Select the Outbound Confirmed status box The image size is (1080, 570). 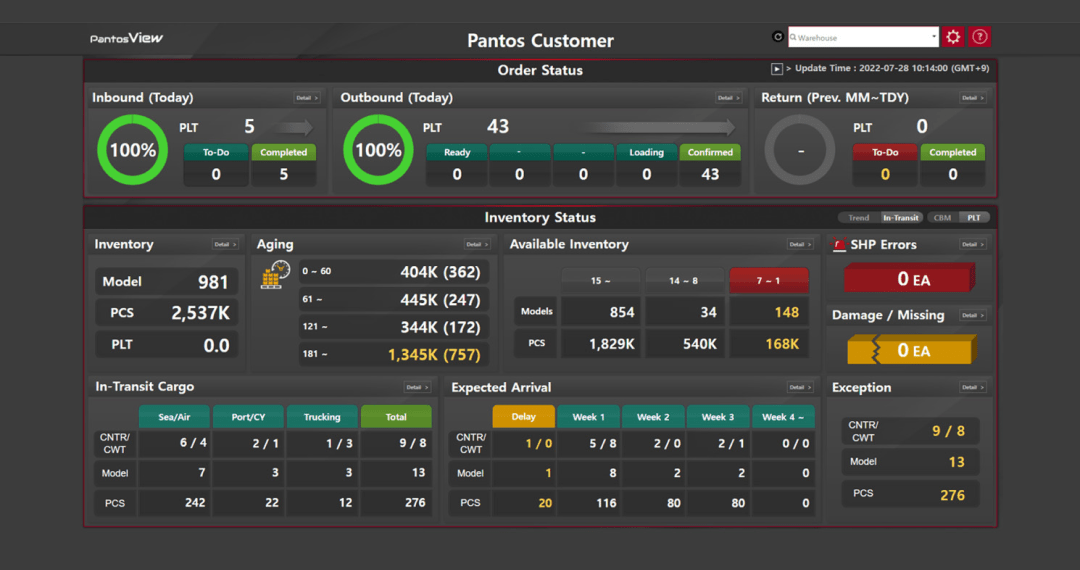point(709,165)
